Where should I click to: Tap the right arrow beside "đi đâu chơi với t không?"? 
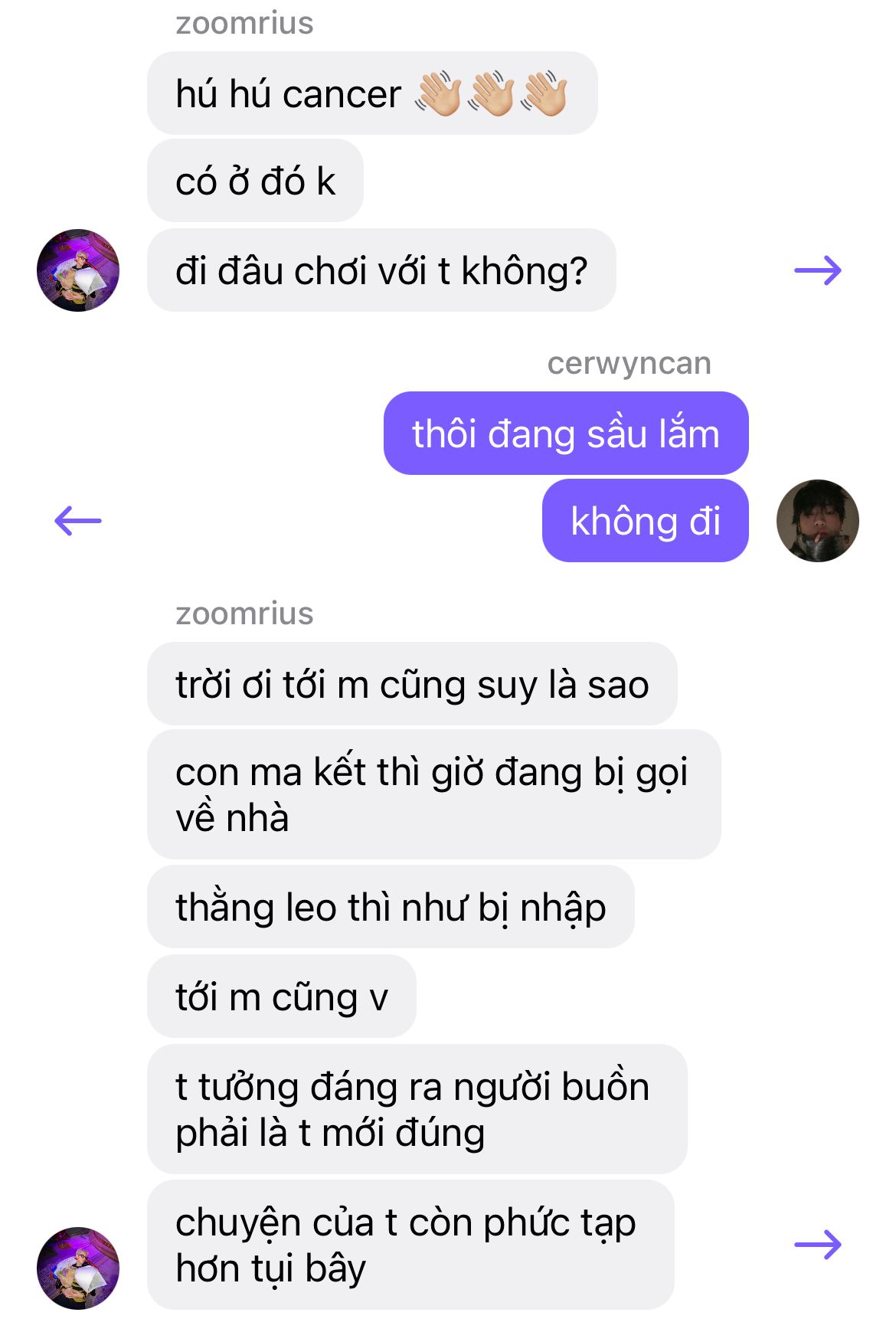click(818, 270)
